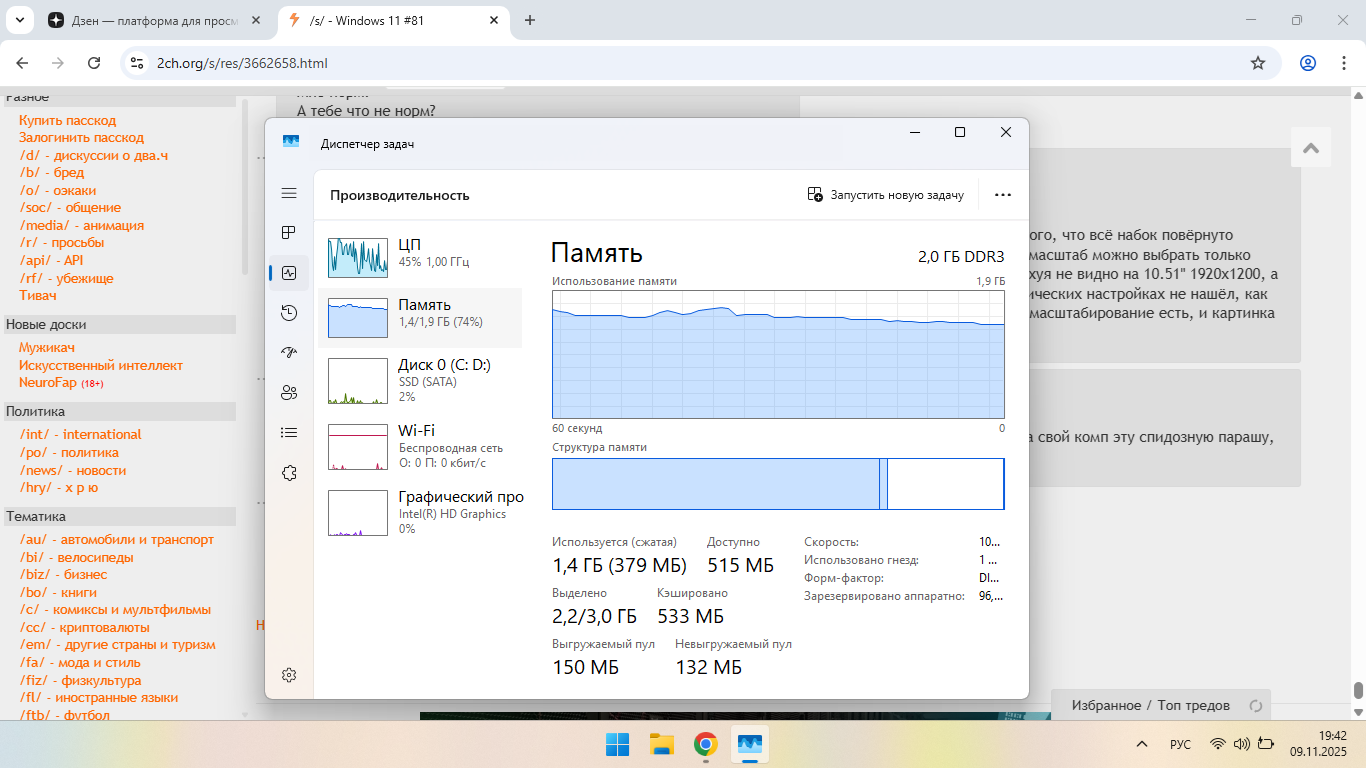1366x768 pixels.
Task: Open /soc/ - общение board link
Action: (70, 208)
